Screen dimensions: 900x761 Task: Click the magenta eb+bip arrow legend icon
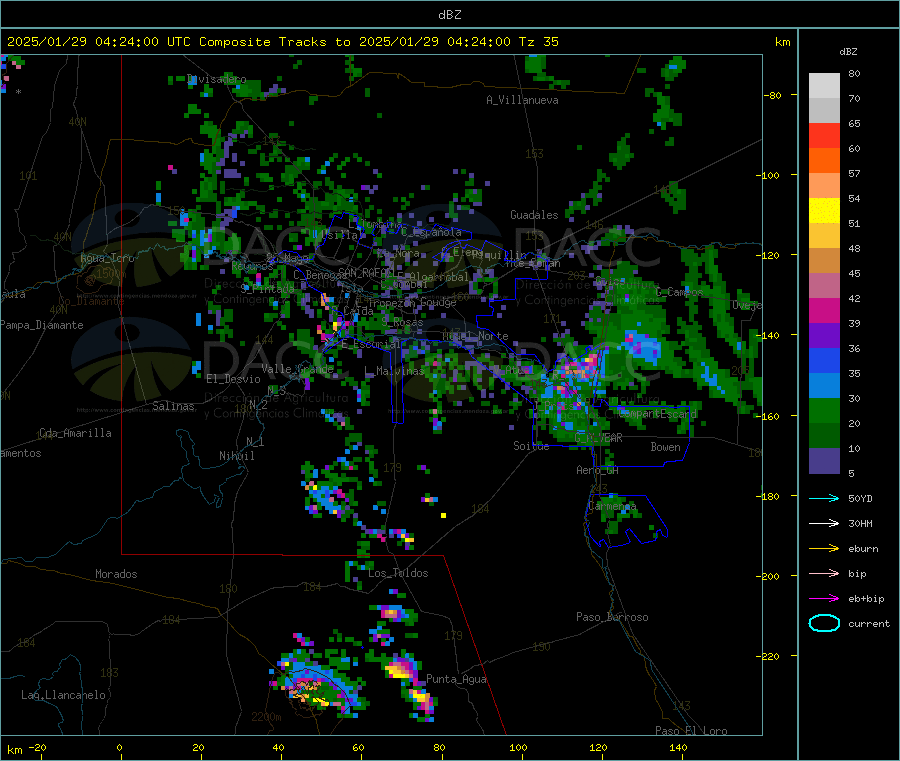click(824, 598)
